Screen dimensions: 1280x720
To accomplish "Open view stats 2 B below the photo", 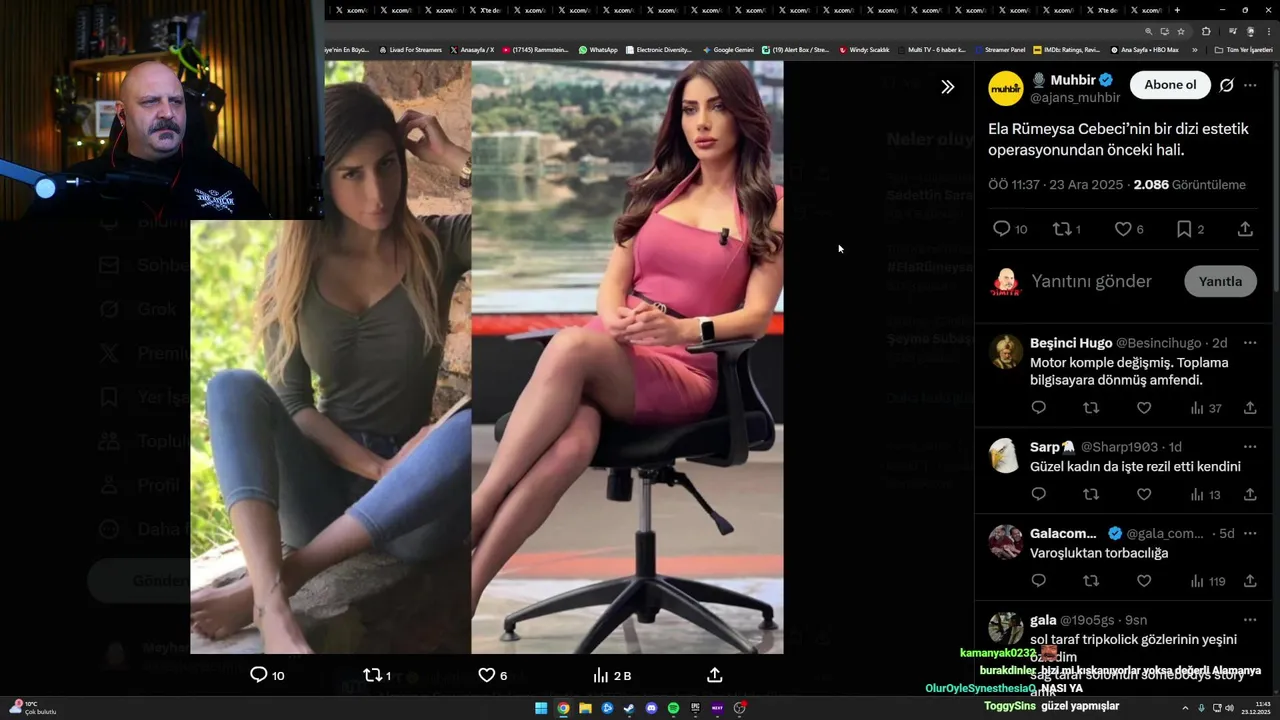I will tap(612, 675).
